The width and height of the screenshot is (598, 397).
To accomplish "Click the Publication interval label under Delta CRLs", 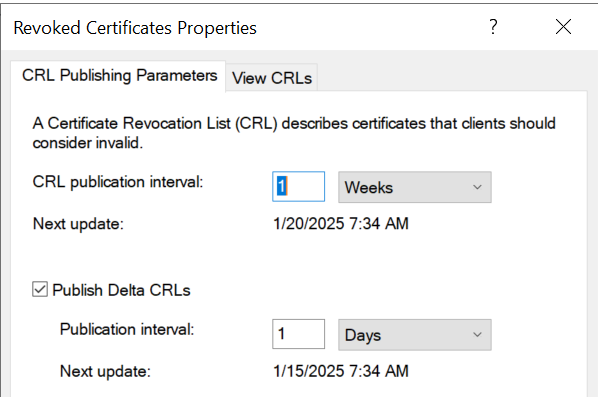I will click(x=127, y=329).
